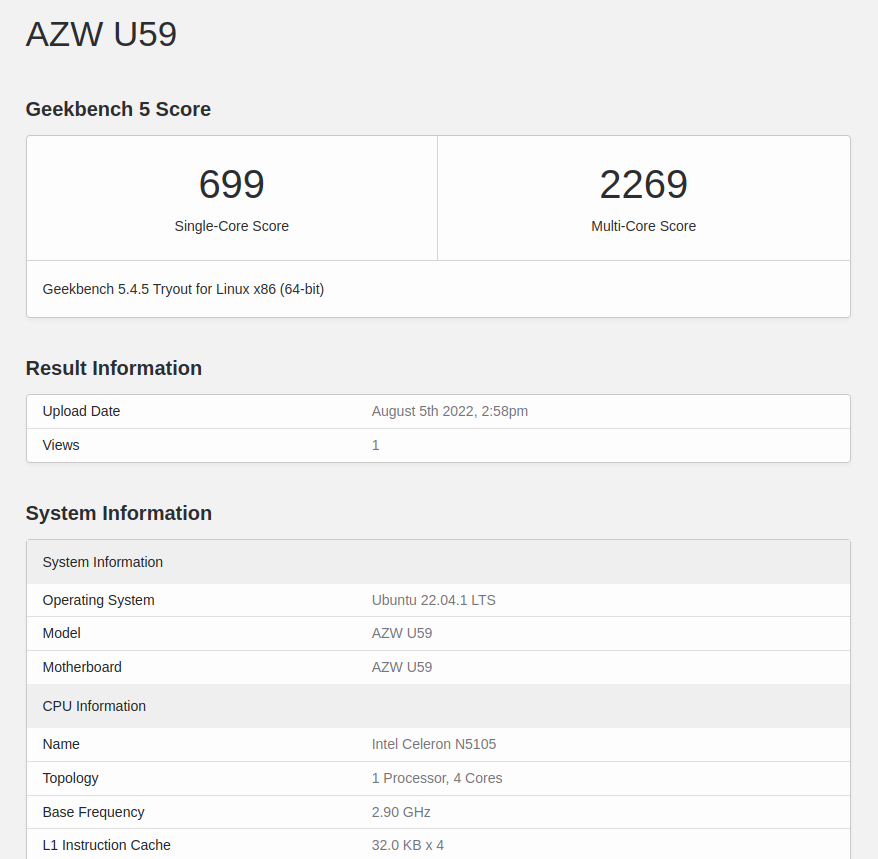878x859 pixels.
Task: Click the value '1 Processor, 4 Cores'
Action: click(x=437, y=778)
